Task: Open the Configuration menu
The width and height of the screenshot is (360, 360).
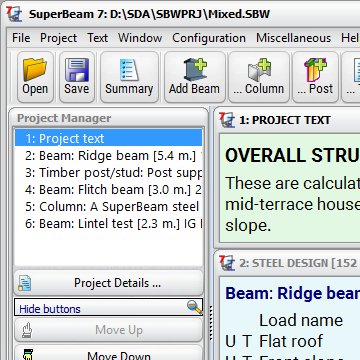Action: 209,38
